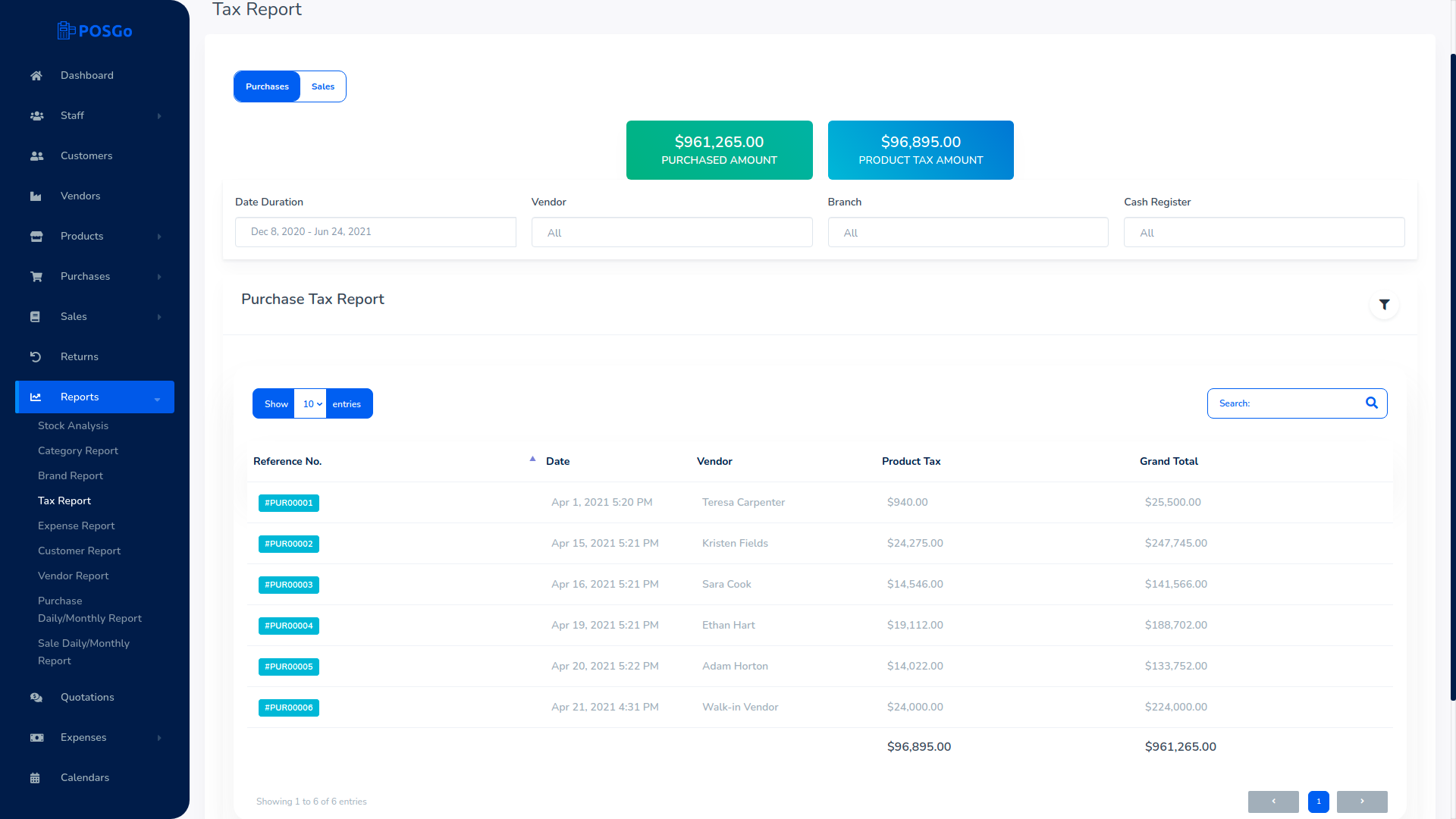The height and width of the screenshot is (819, 1456).
Task: Switch to the Purchases tax report tab
Action: click(267, 86)
